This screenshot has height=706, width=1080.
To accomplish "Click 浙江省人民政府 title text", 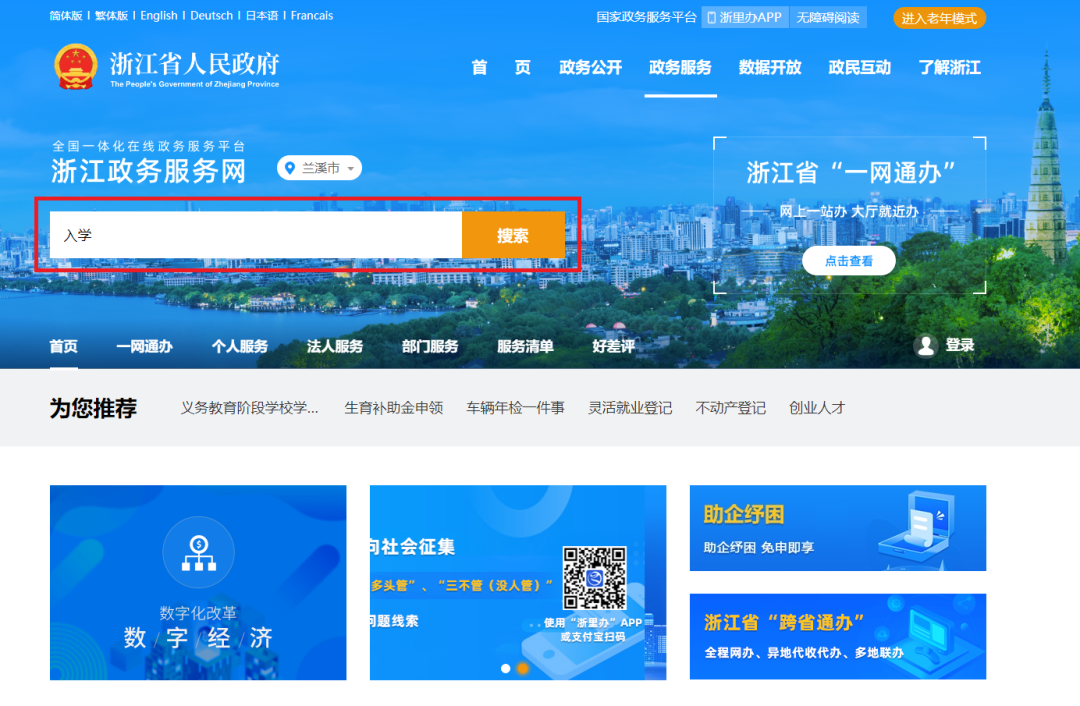I will (195, 63).
